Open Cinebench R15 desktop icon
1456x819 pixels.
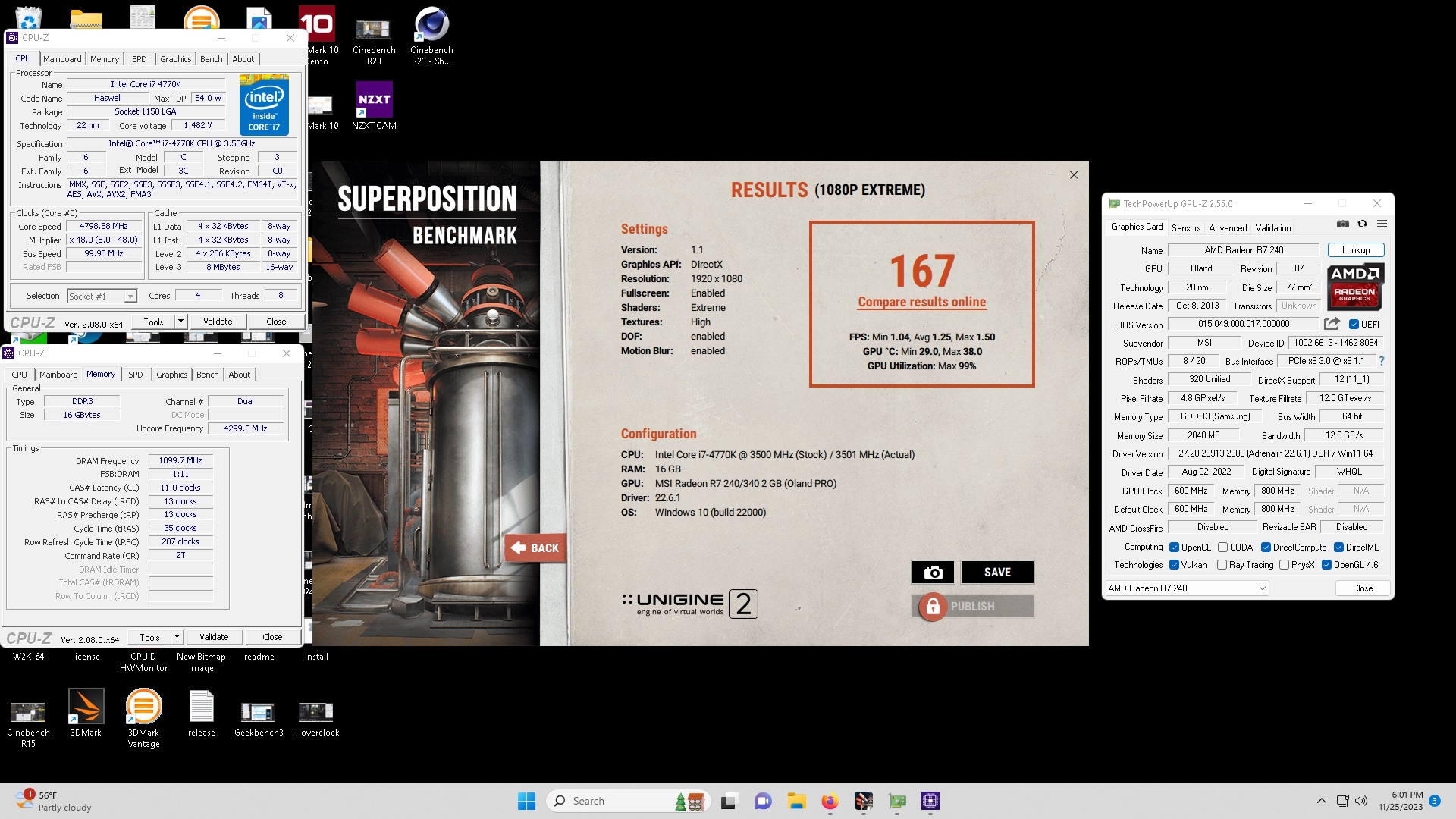click(28, 724)
